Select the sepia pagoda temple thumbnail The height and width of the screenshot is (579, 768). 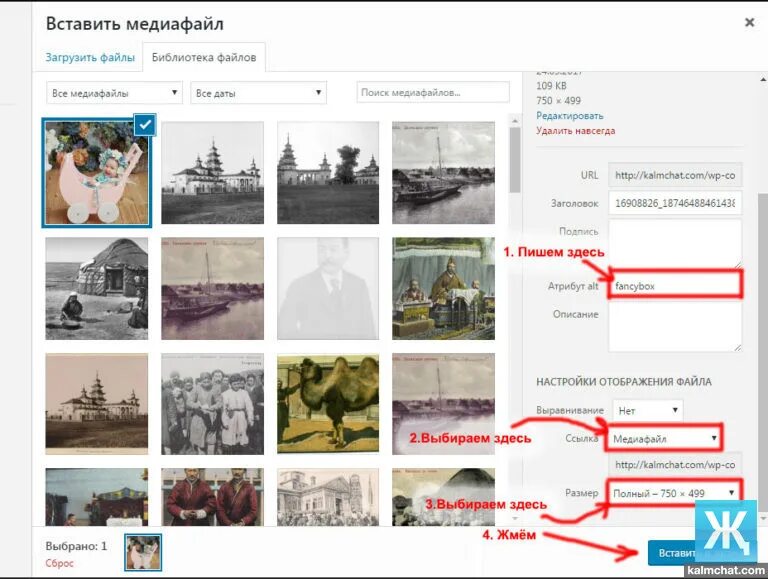tap(96, 404)
